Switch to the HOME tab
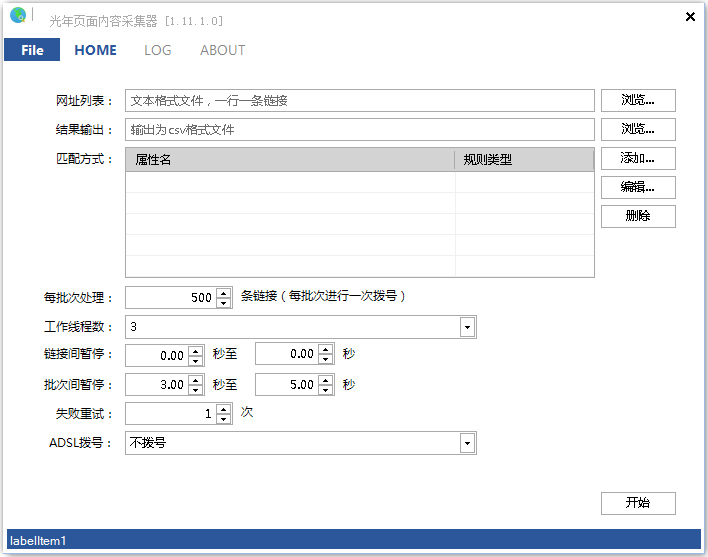 coord(95,50)
